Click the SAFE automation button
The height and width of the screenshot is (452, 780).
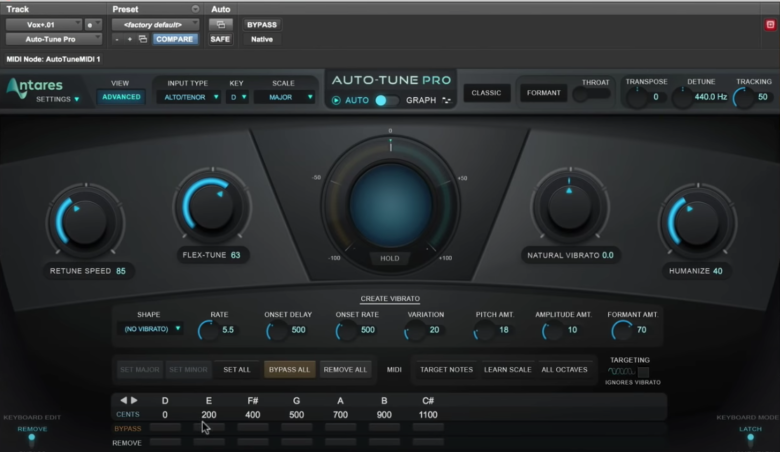pos(220,39)
